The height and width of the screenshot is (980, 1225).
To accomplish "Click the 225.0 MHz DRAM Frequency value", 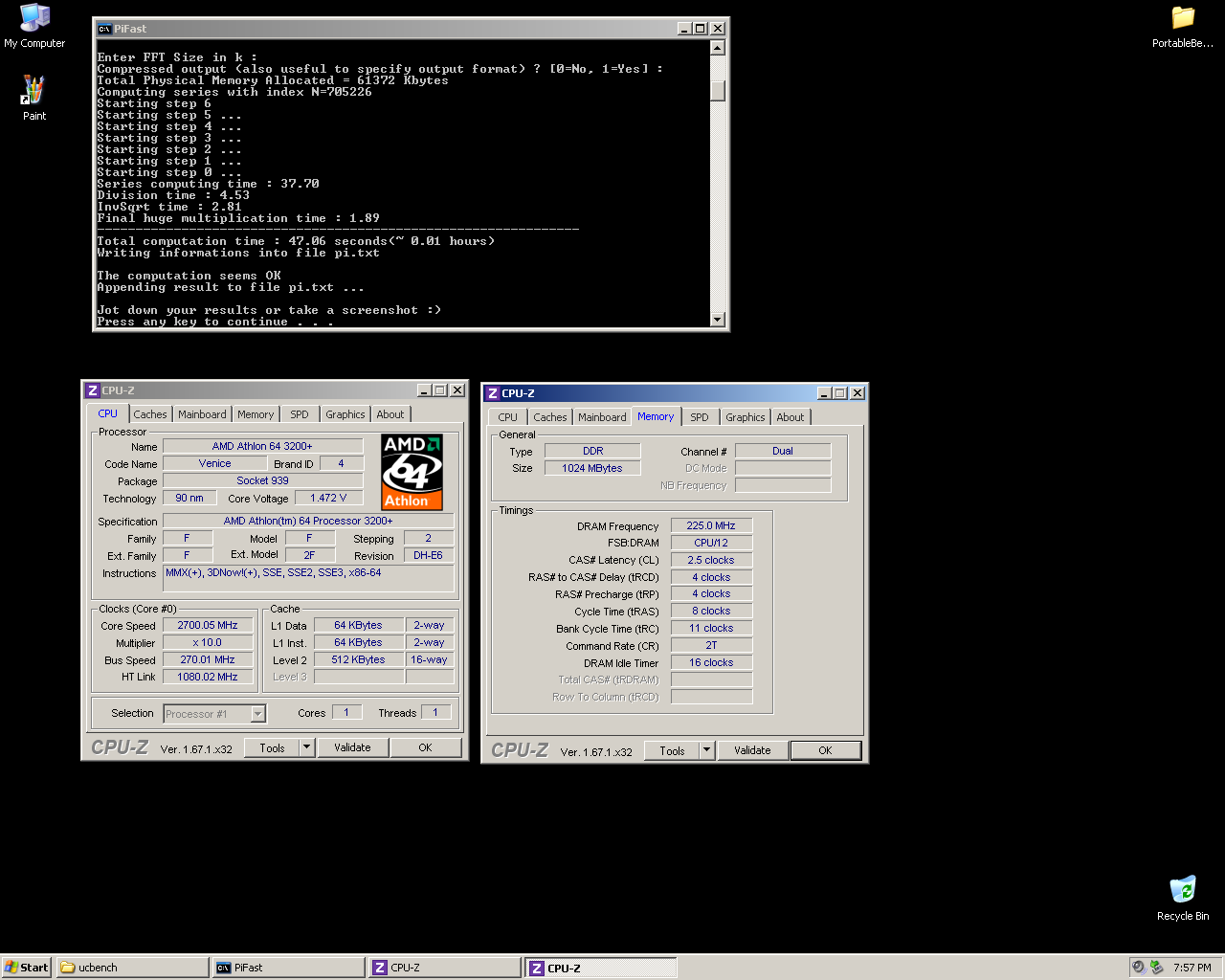I will click(x=711, y=525).
